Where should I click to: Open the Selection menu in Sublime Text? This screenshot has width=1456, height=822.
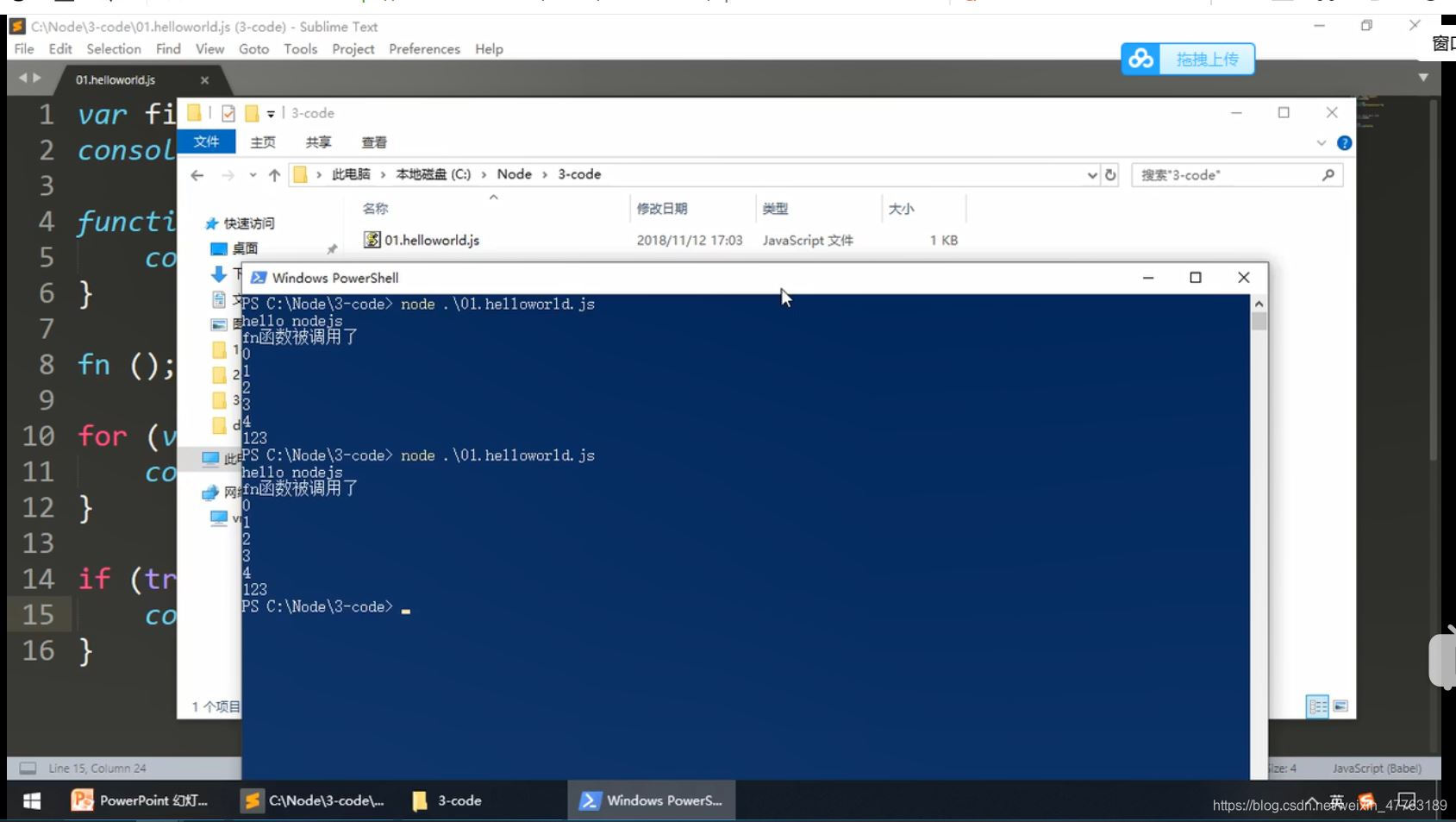pyautogui.click(x=114, y=49)
